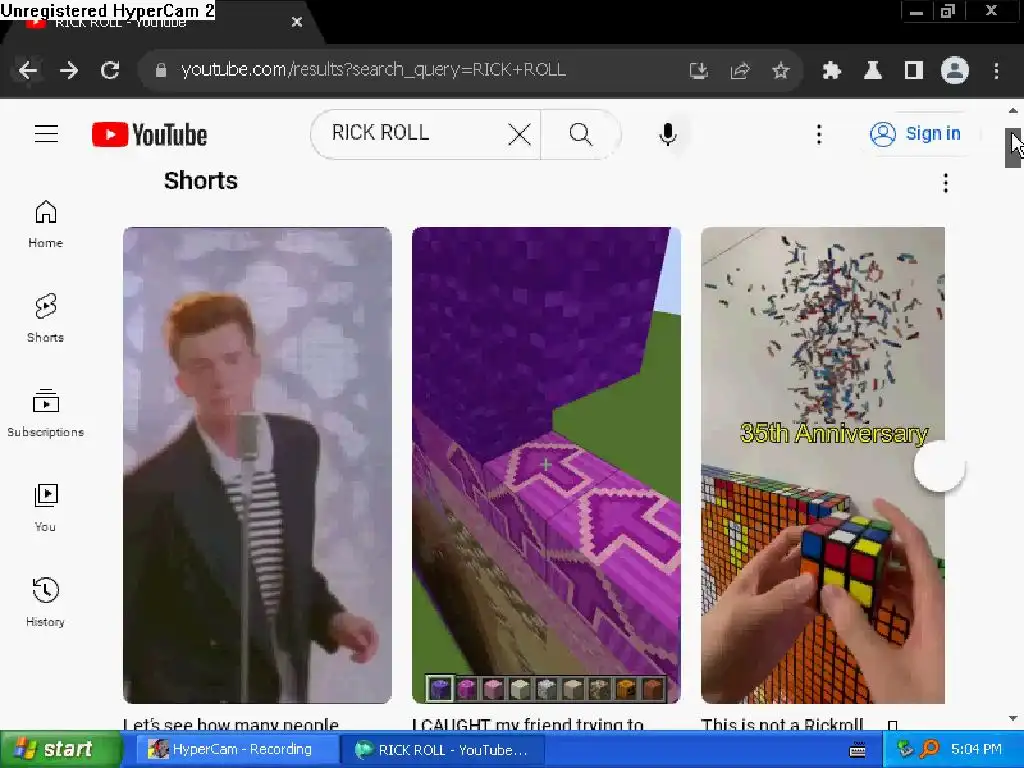The height and width of the screenshot is (768, 1024).
Task: Open YouTube settings three-dot menu
Action: [x=819, y=135]
